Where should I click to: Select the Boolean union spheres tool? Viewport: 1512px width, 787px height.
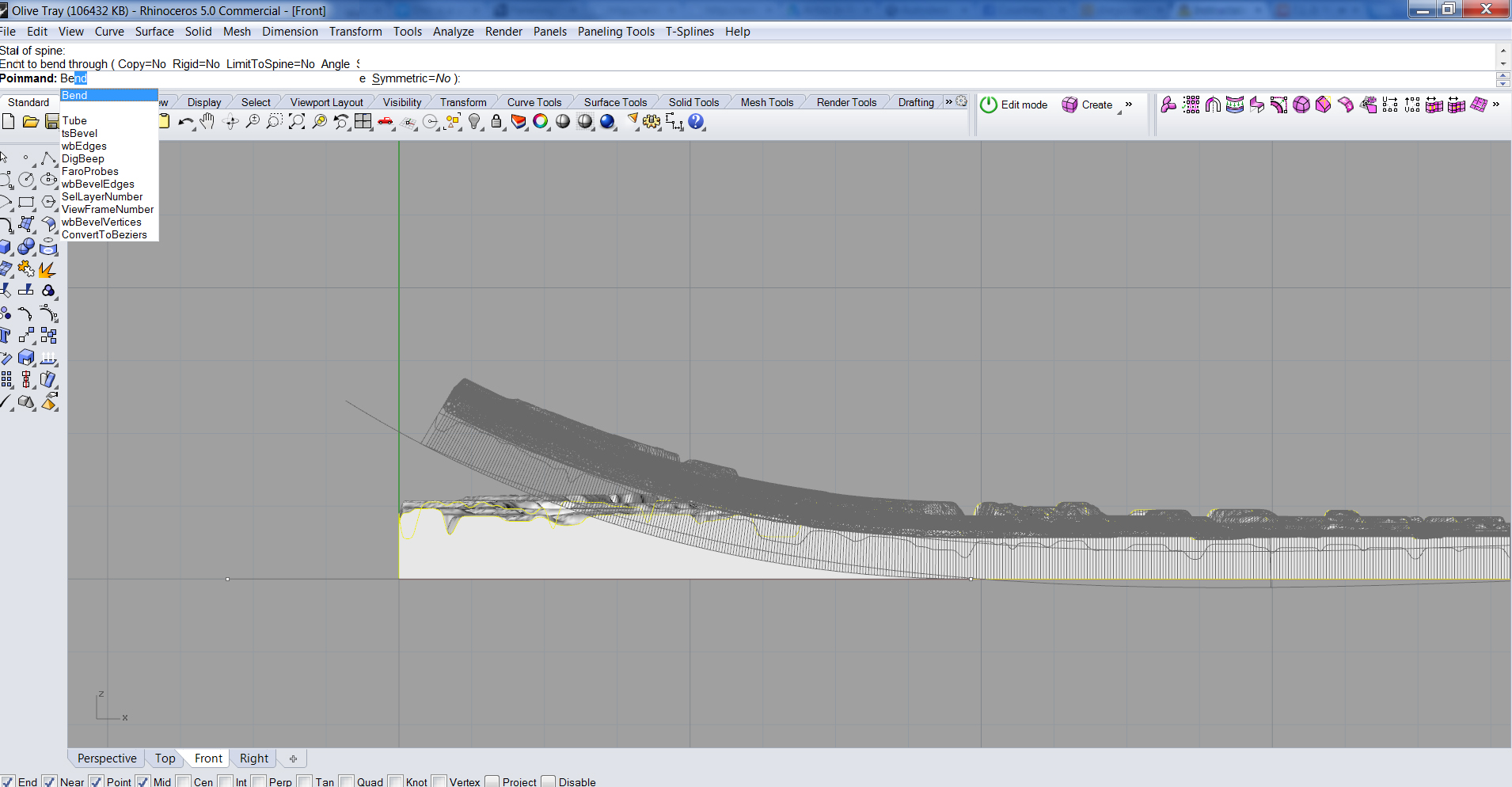(x=26, y=247)
